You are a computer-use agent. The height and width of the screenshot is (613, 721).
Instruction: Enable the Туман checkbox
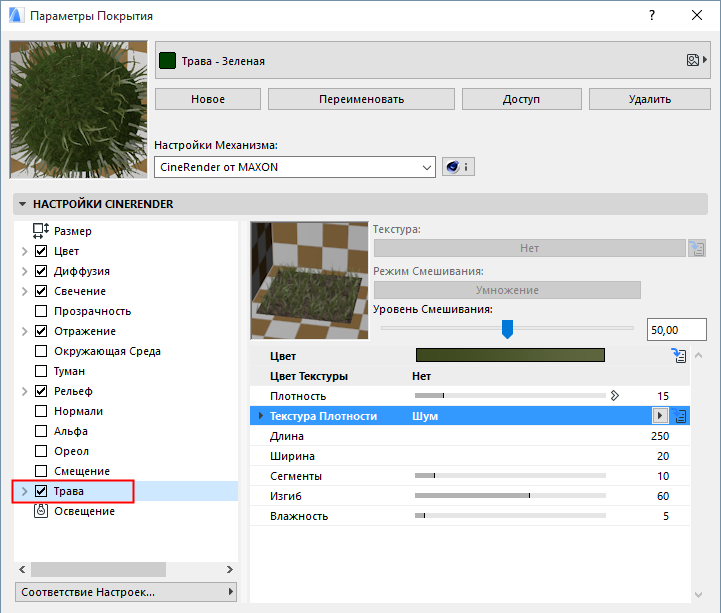(x=41, y=371)
